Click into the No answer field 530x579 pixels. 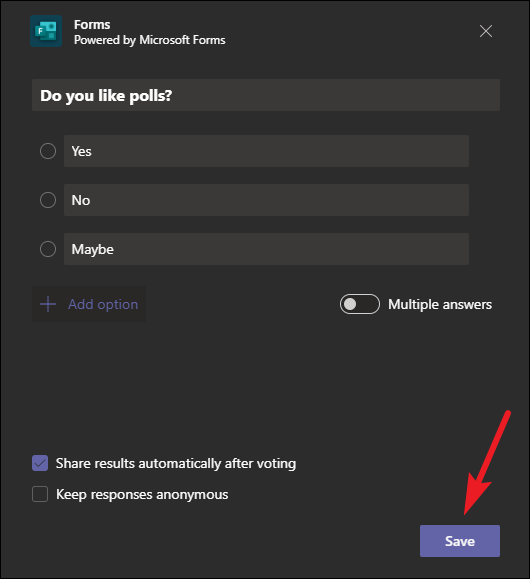coord(266,200)
